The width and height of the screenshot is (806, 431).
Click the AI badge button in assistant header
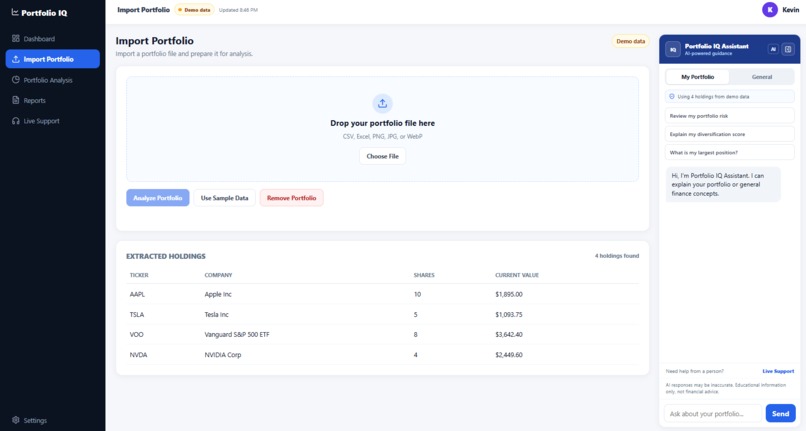773,49
